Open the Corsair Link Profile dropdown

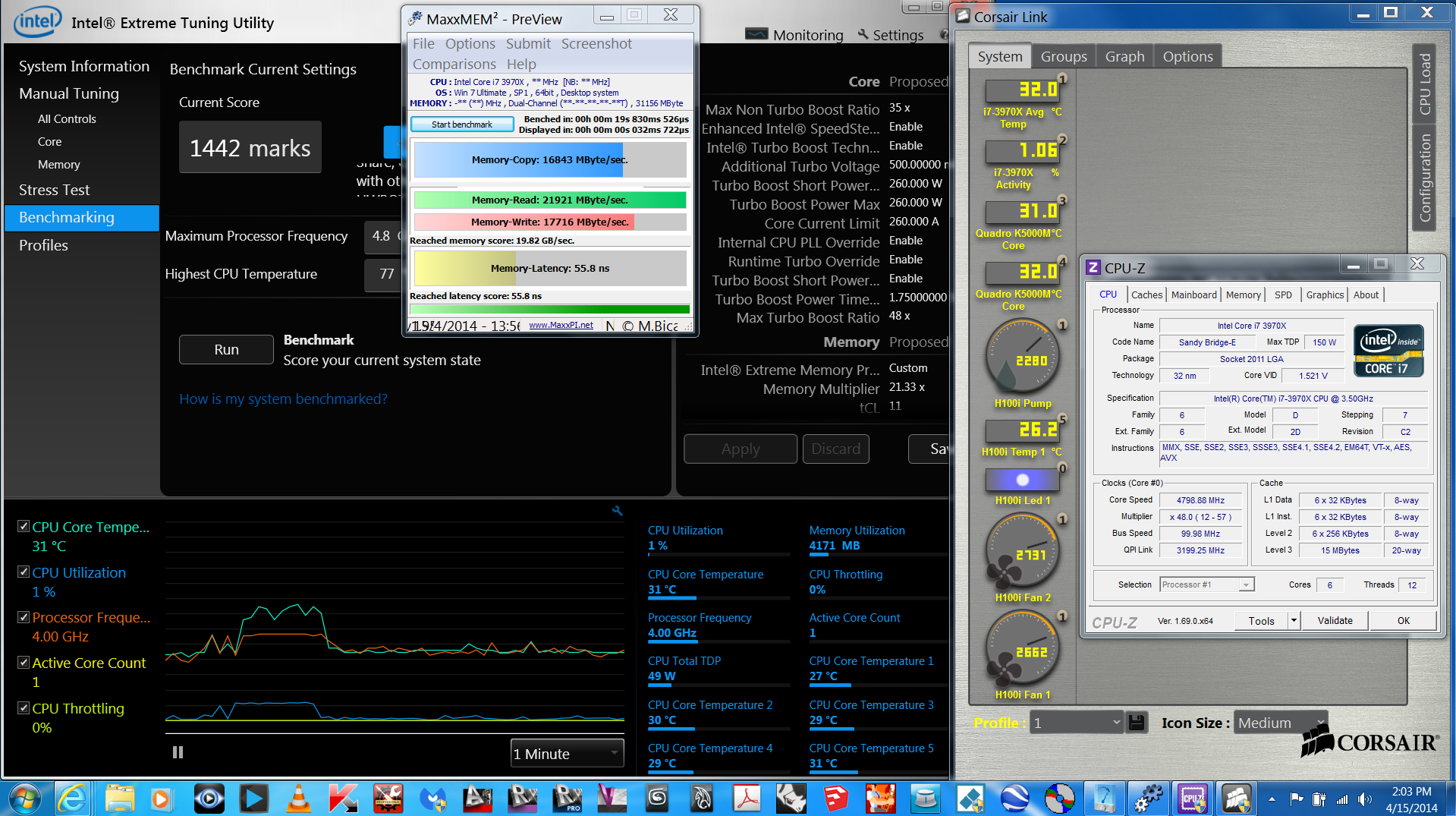pos(1076,723)
